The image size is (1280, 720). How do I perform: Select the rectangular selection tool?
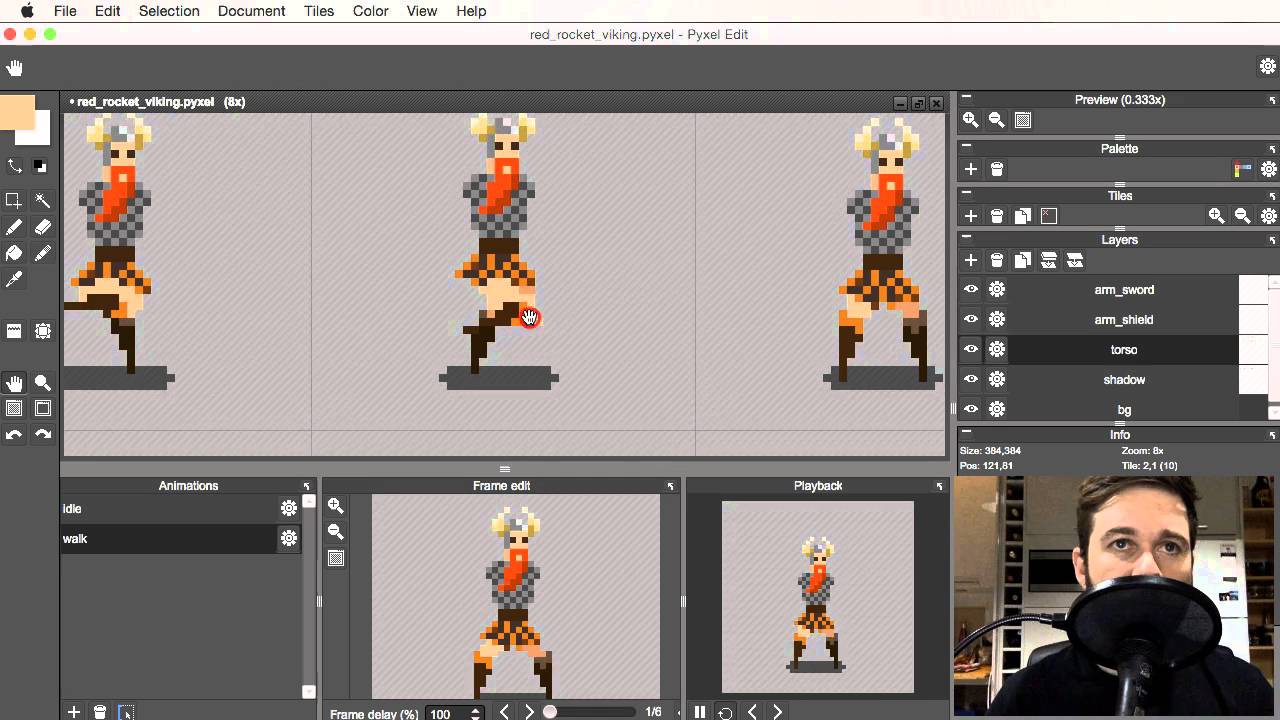14,200
